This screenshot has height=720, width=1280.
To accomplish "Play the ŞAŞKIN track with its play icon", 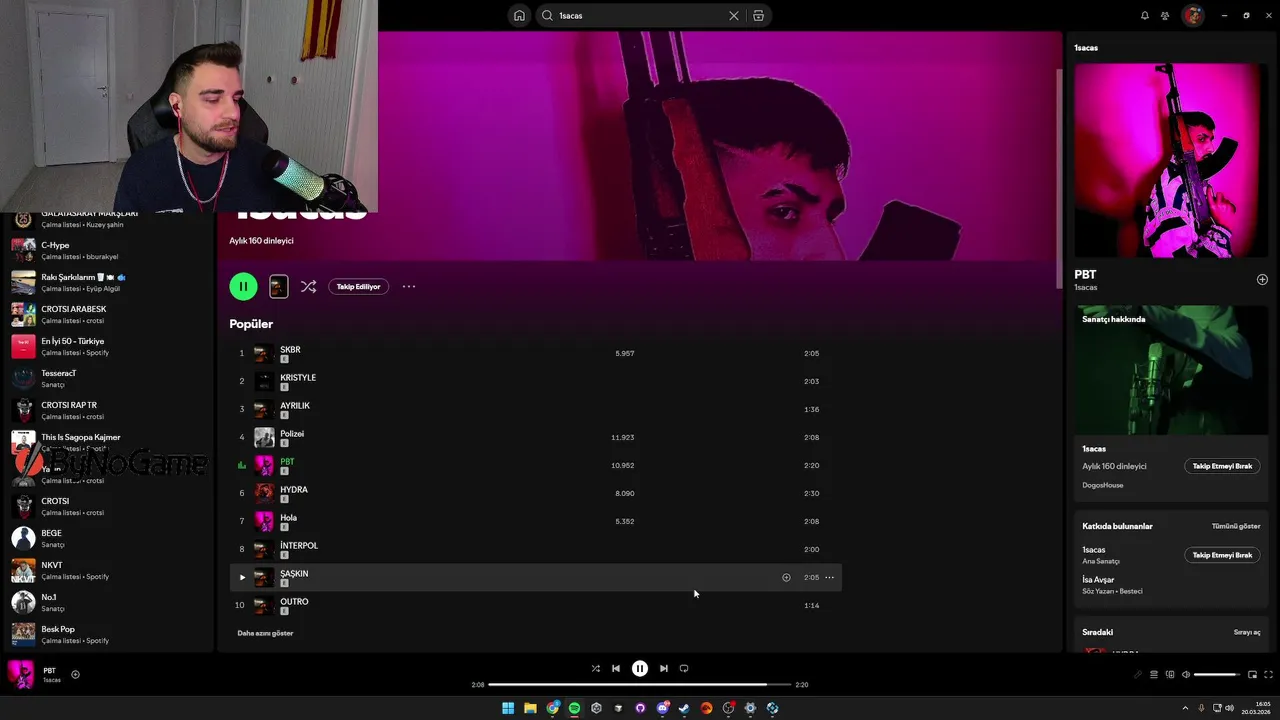I will [241, 577].
